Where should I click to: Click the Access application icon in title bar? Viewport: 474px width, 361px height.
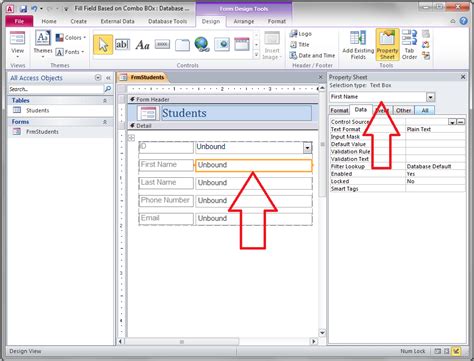tap(10, 9)
